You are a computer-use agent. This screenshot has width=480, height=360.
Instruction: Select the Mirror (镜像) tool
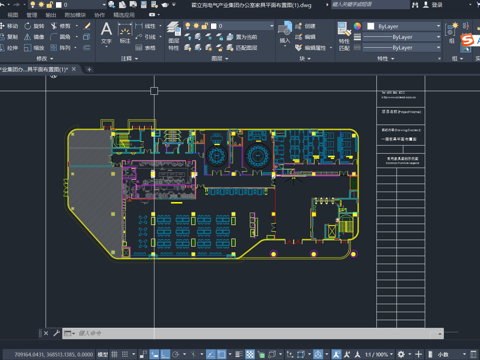click(34, 37)
